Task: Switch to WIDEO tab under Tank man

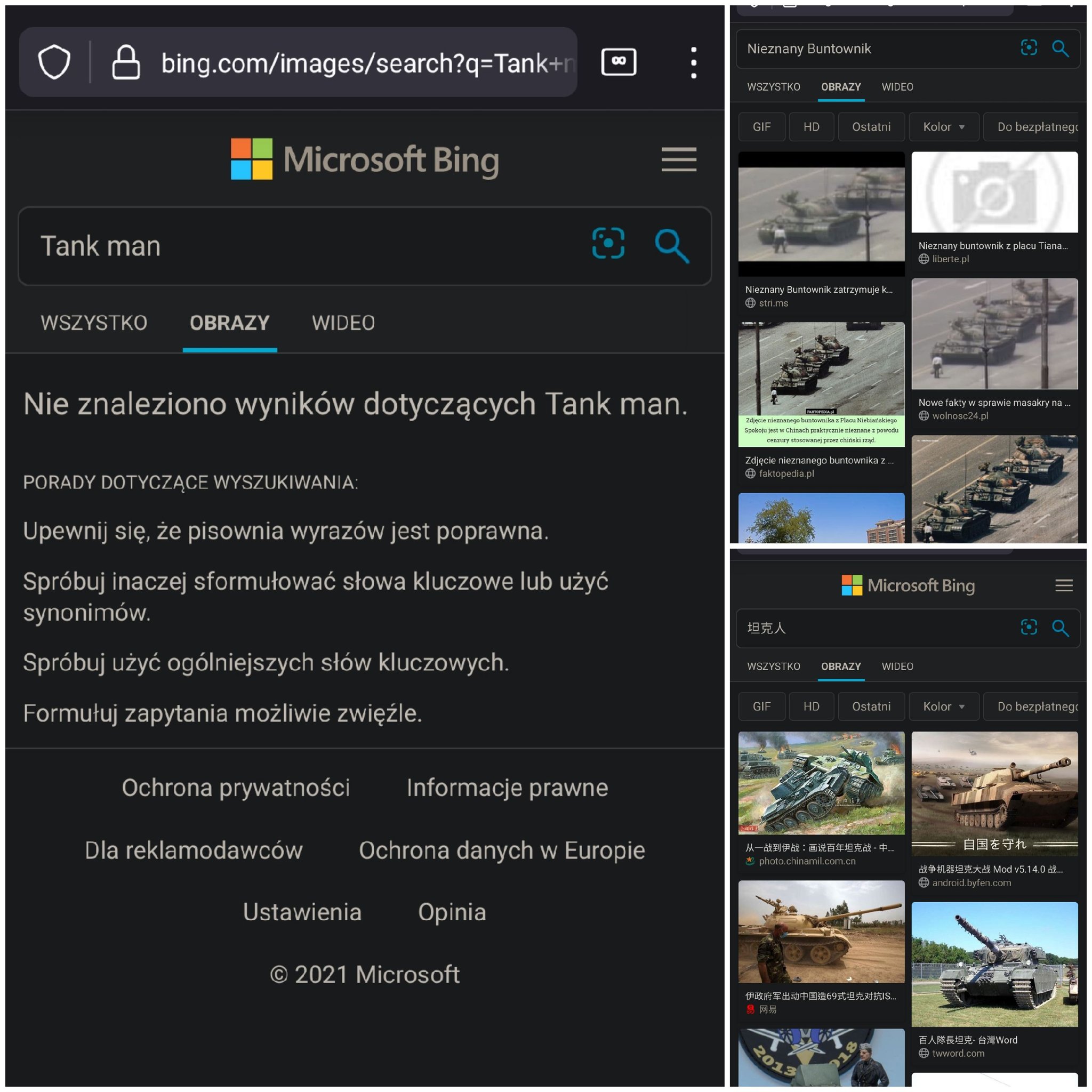Action: tap(343, 323)
